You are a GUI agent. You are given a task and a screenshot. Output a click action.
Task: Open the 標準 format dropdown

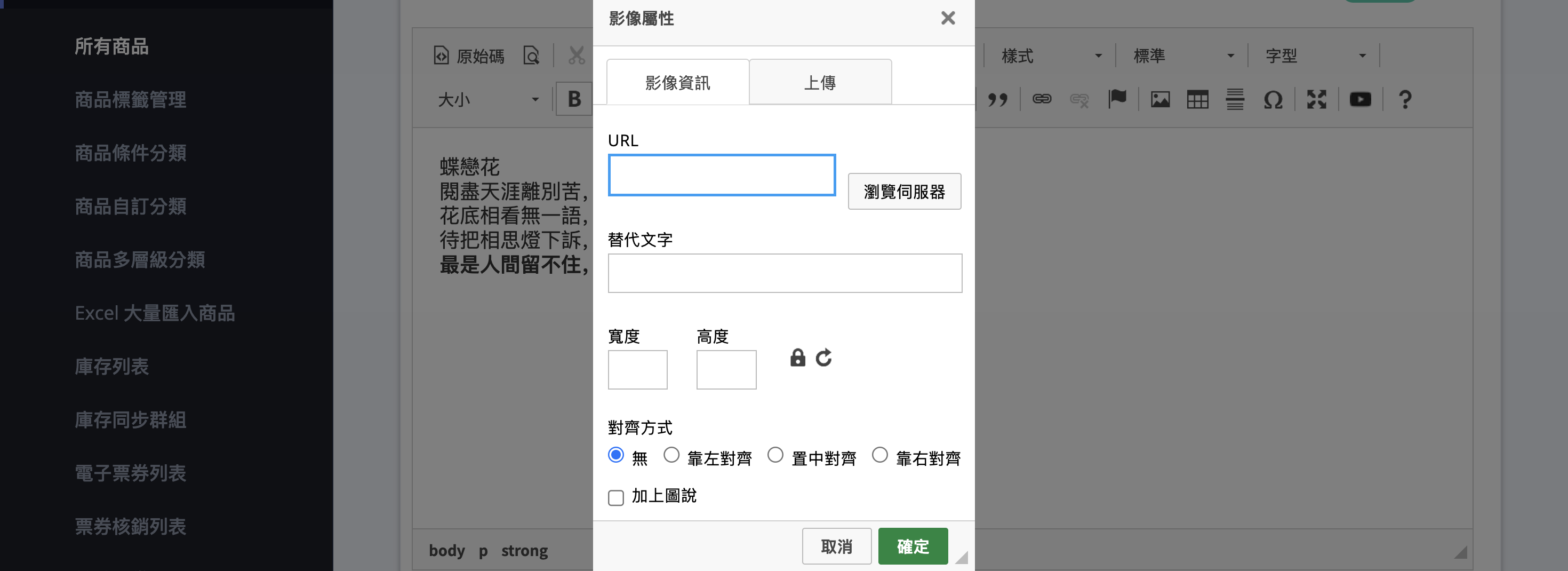[1183, 56]
